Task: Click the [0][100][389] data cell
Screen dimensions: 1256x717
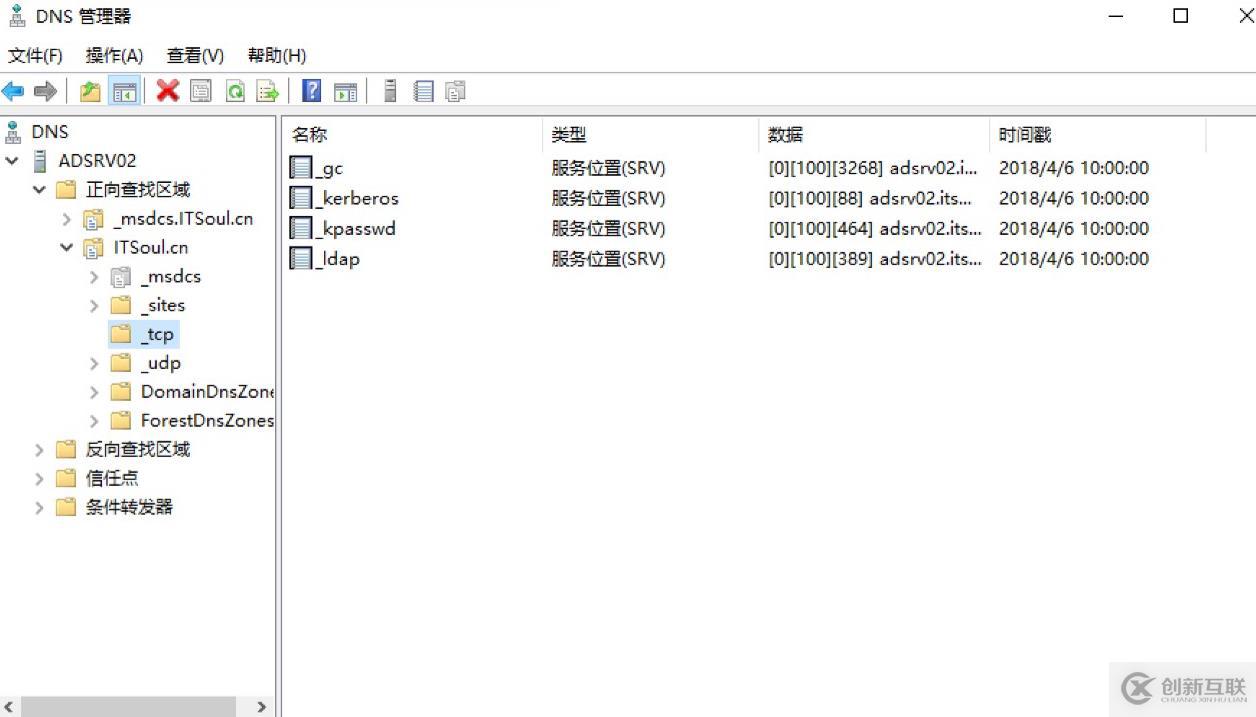Action: point(875,258)
